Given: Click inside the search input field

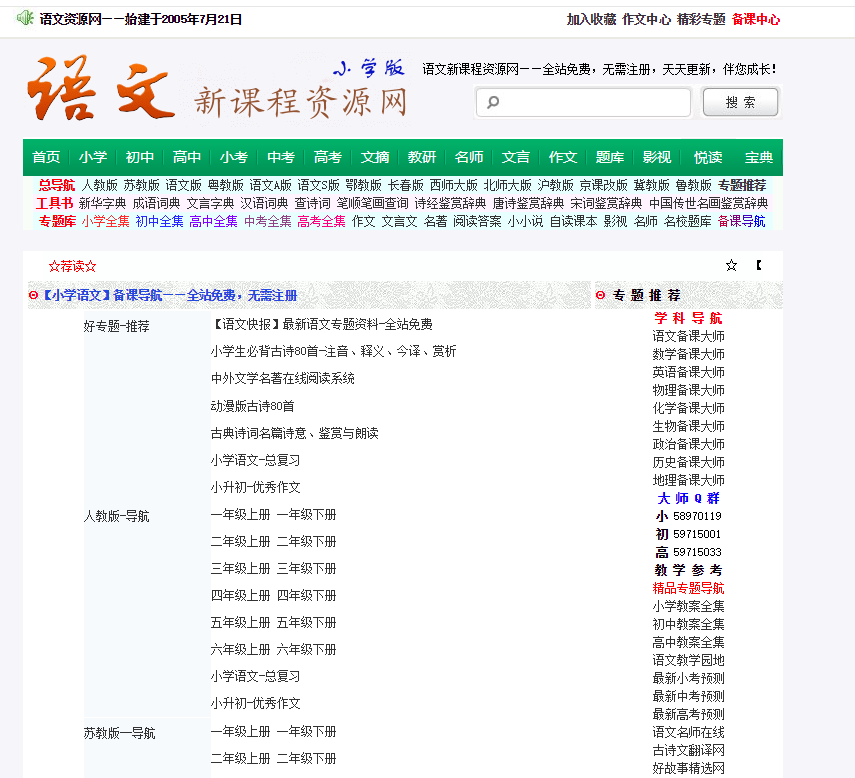Looking at the screenshot, I should point(580,101).
